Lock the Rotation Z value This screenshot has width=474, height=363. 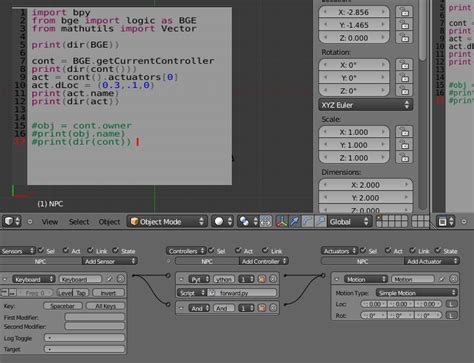[404, 90]
